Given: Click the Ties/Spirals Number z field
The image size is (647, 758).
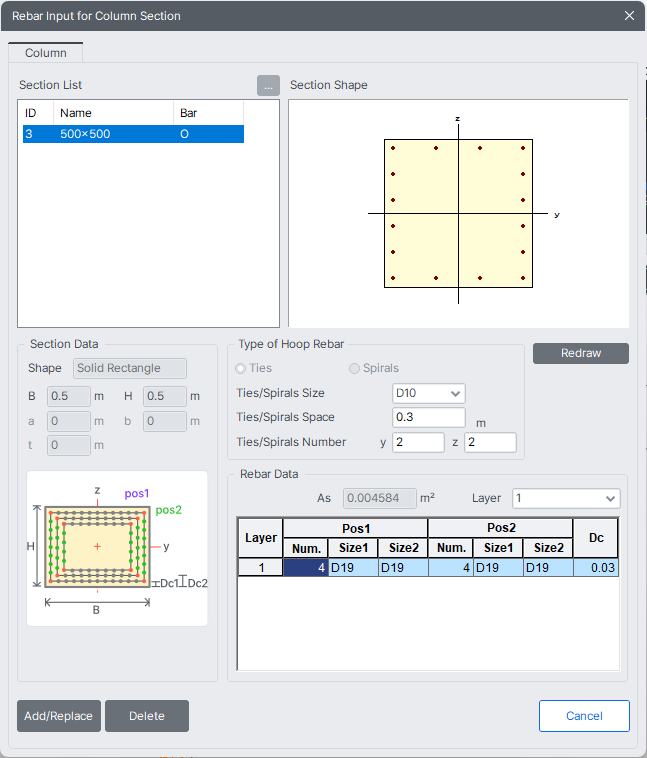Looking at the screenshot, I should (x=490, y=442).
